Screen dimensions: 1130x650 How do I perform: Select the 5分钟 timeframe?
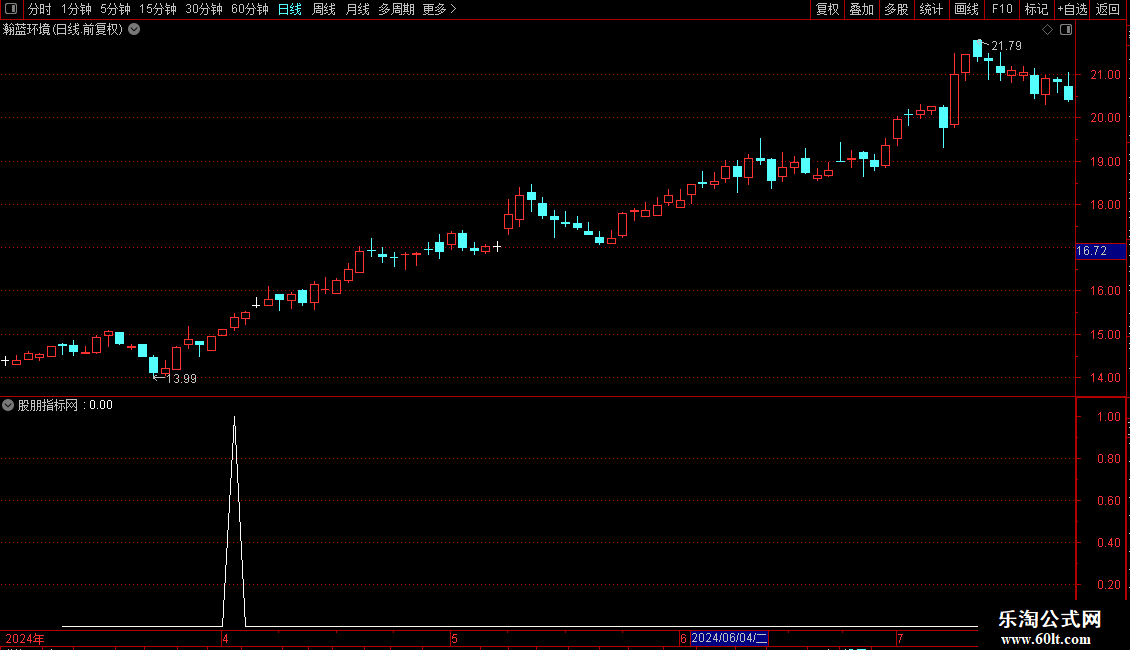point(115,9)
